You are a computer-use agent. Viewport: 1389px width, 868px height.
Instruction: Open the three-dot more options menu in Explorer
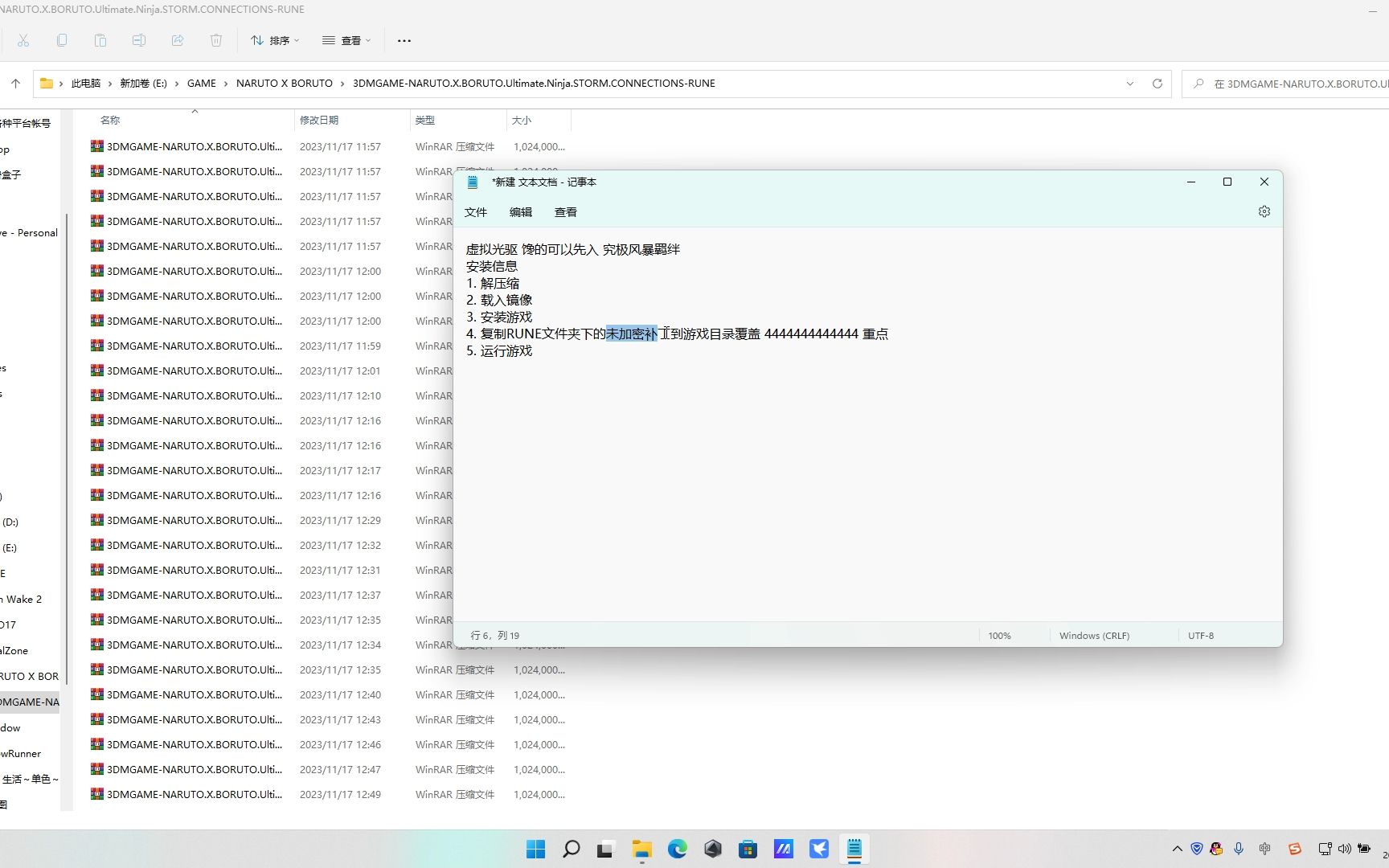coord(404,40)
